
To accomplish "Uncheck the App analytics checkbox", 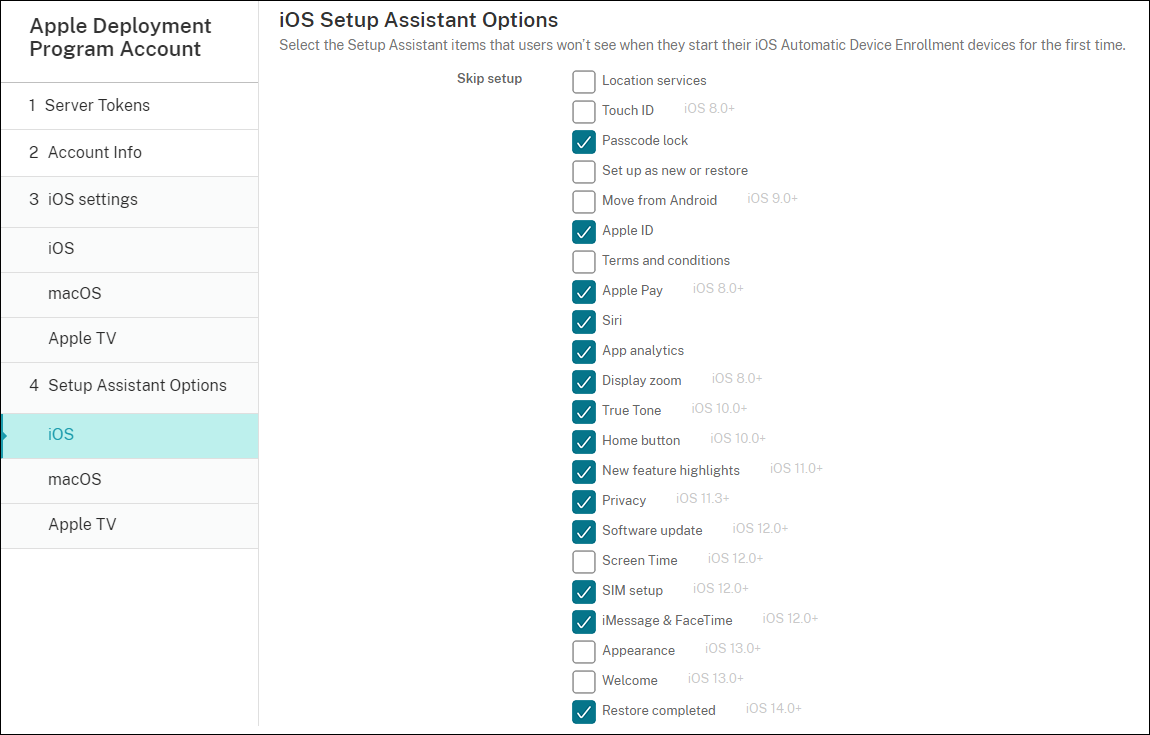I will click(x=584, y=351).
